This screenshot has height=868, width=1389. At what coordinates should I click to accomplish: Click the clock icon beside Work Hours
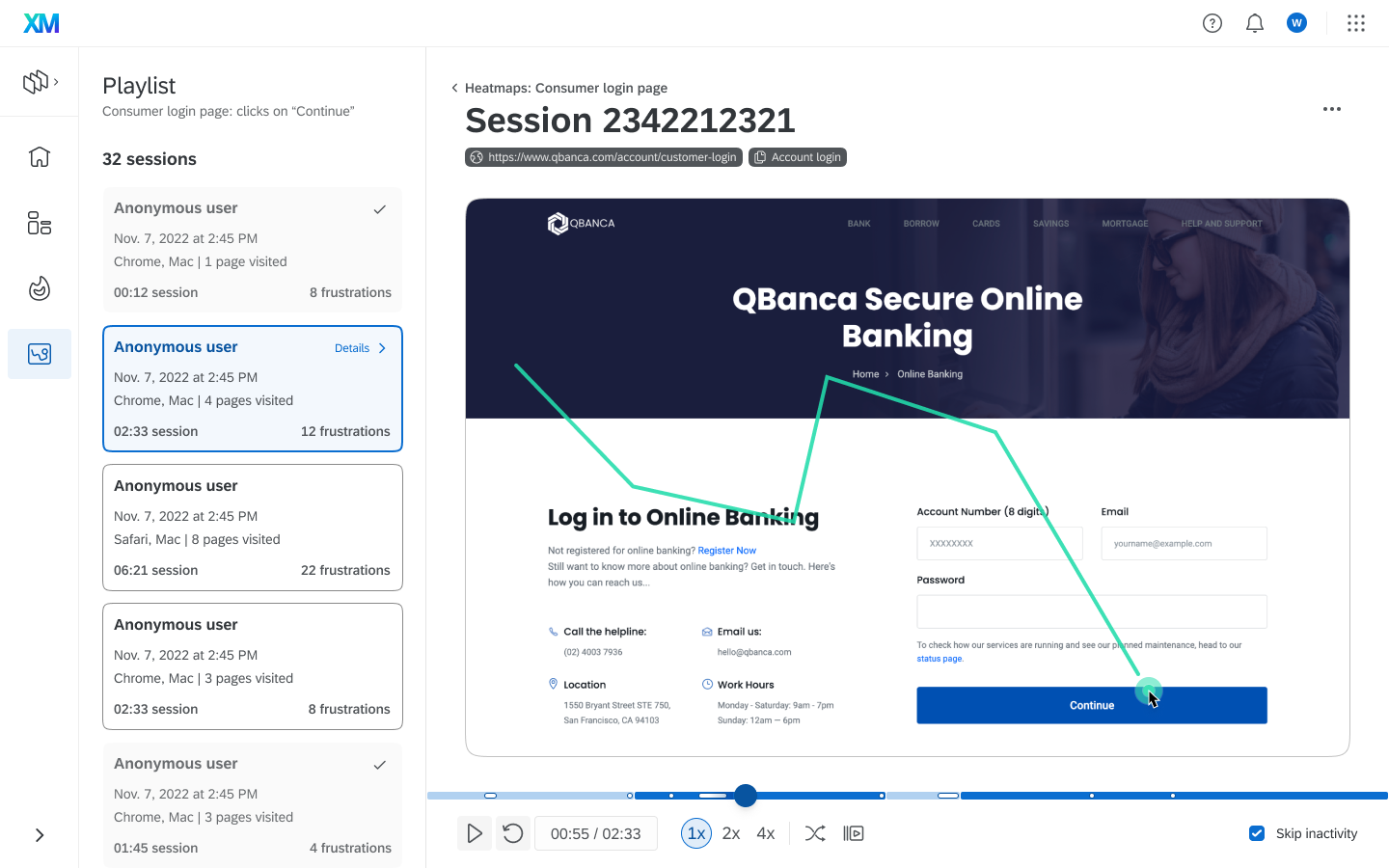pyautogui.click(x=707, y=684)
